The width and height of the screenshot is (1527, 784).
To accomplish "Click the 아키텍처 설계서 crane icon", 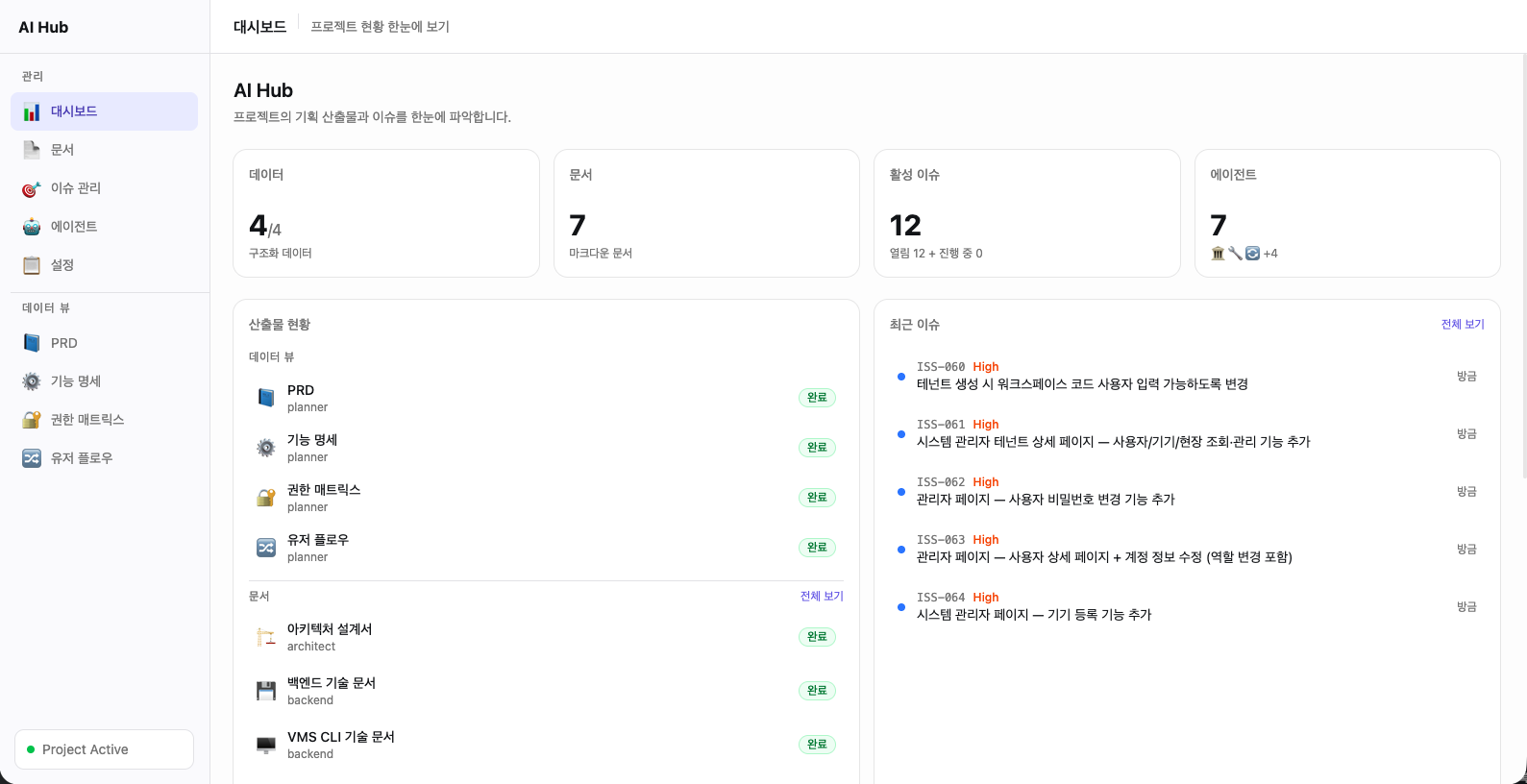I will click(266, 637).
